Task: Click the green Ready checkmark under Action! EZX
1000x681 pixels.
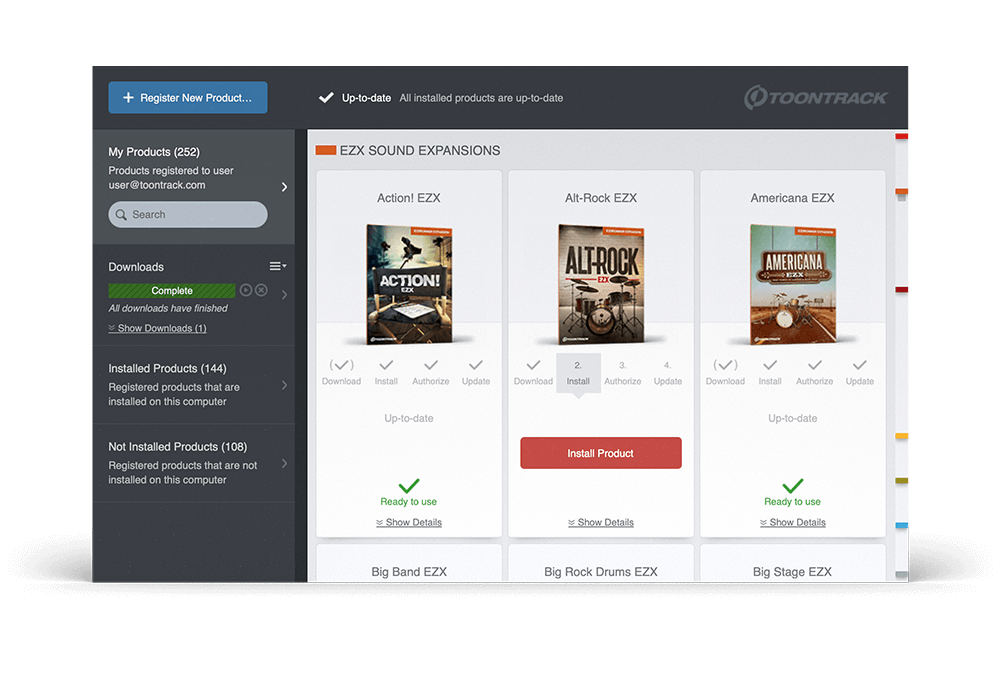Action: click(x=408, y=486)
